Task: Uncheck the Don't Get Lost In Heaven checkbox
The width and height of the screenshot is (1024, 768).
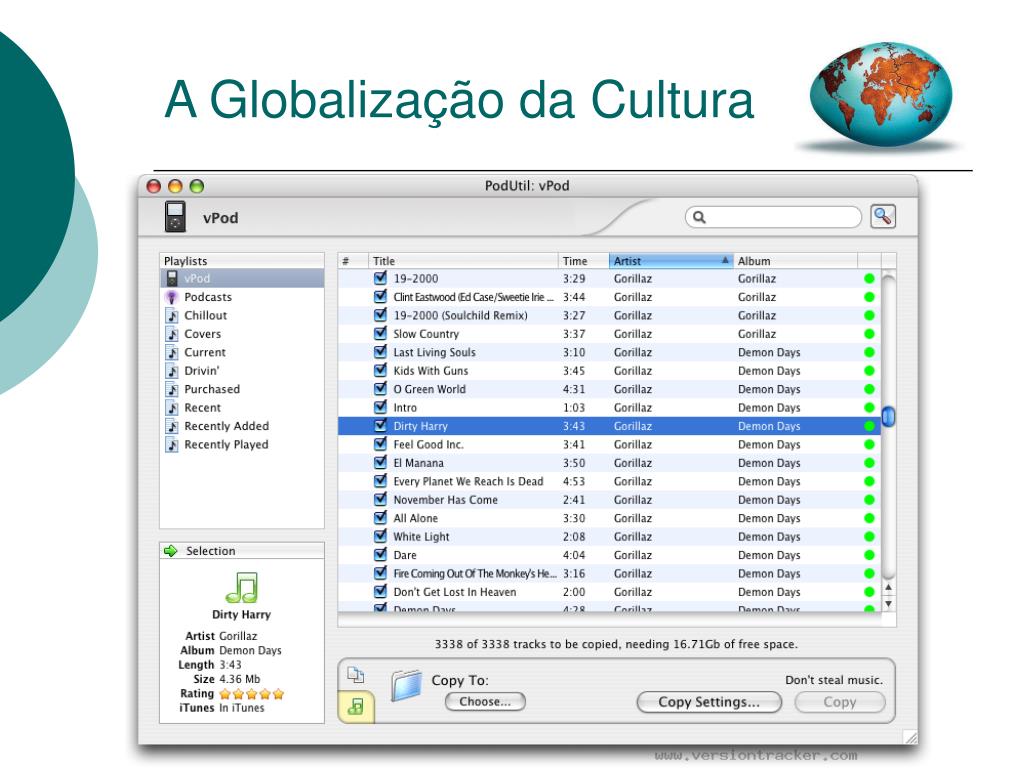Action: 380,591
